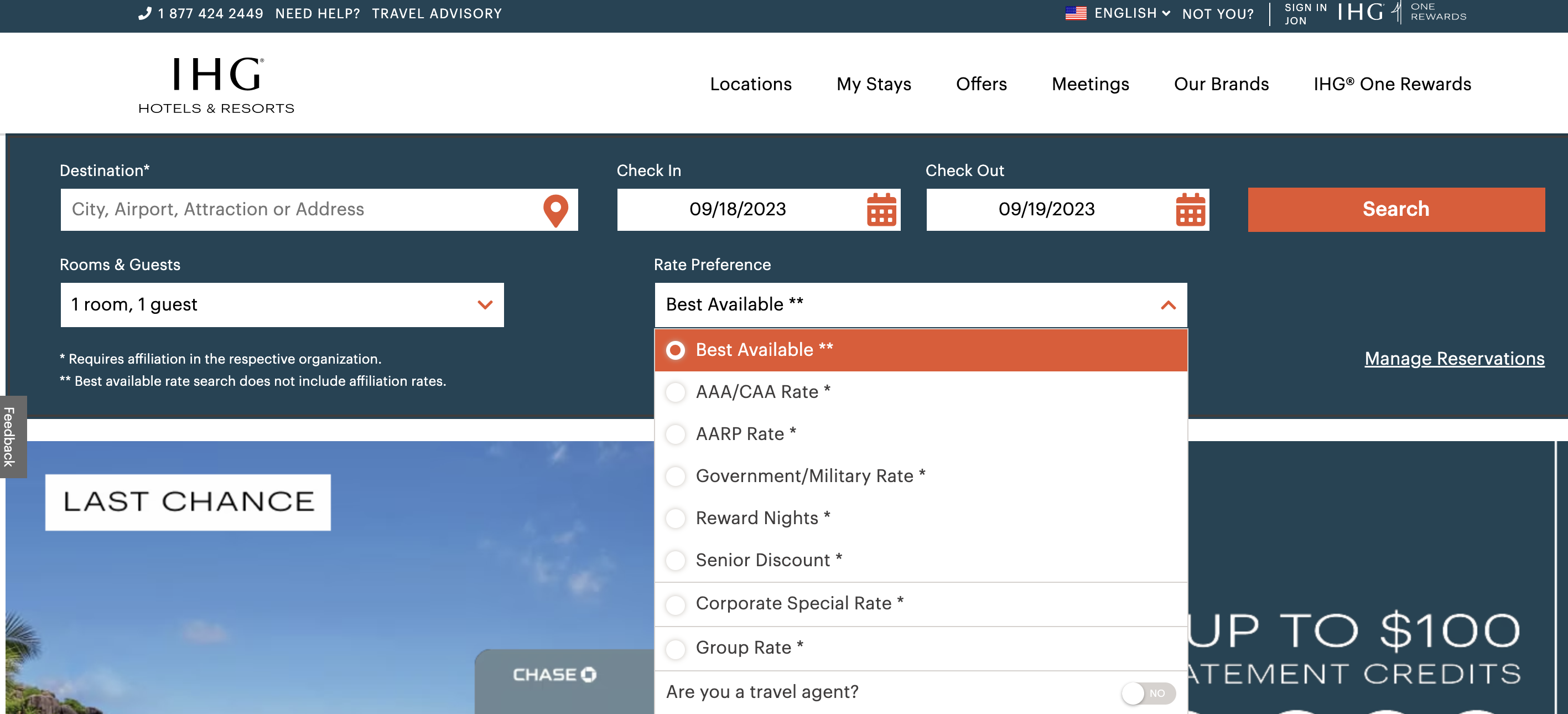The image size is (1568, 714).
Task: Open the Our Brands menu
Action: point(1221,84)
